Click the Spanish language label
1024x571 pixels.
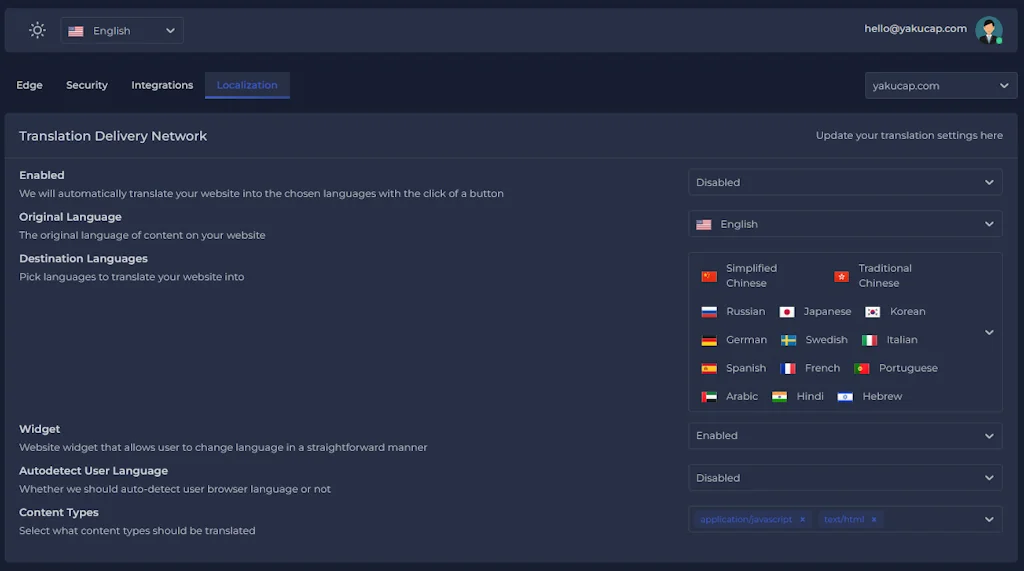(x=746, y=368)
